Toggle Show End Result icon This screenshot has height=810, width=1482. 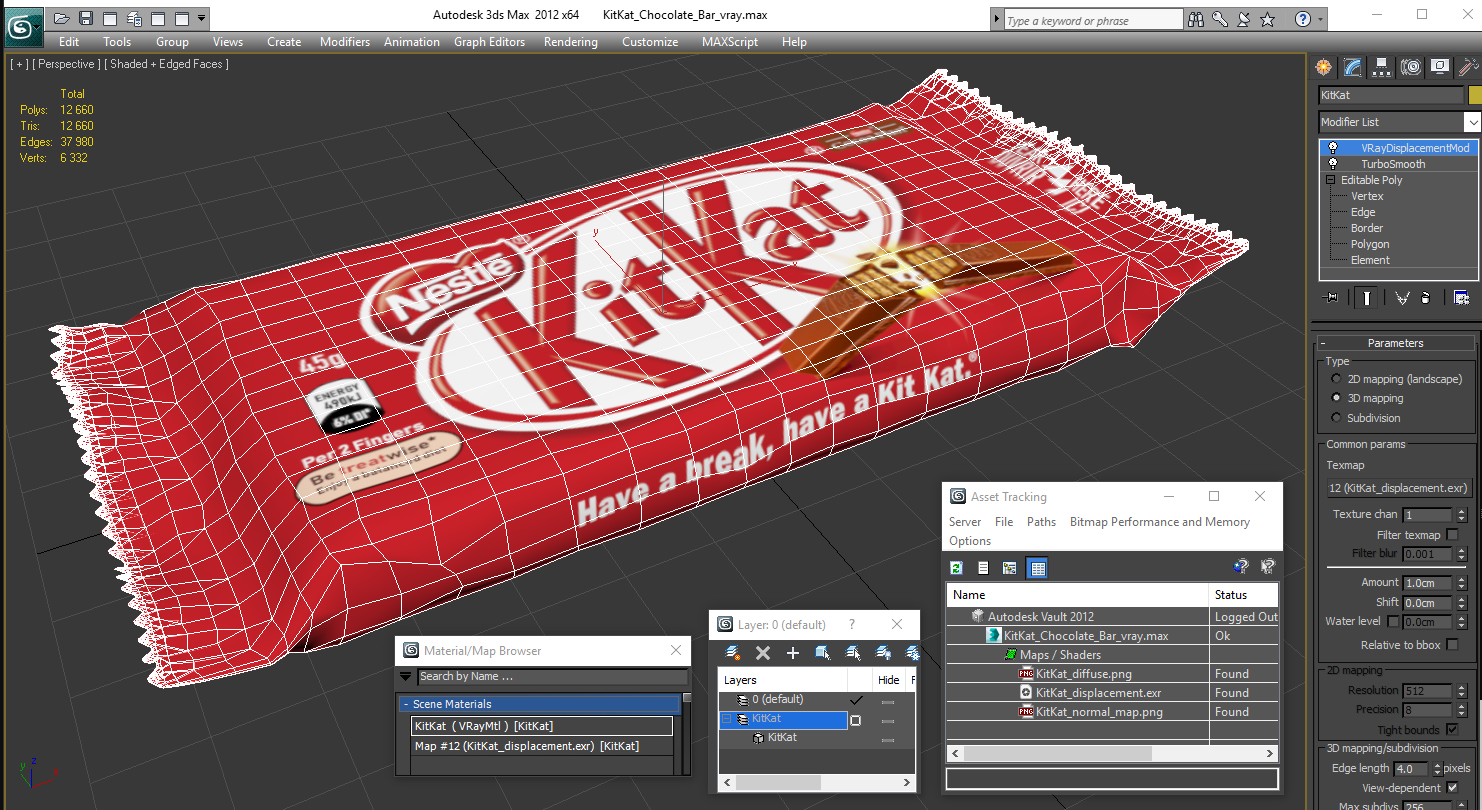[1367, 298]
